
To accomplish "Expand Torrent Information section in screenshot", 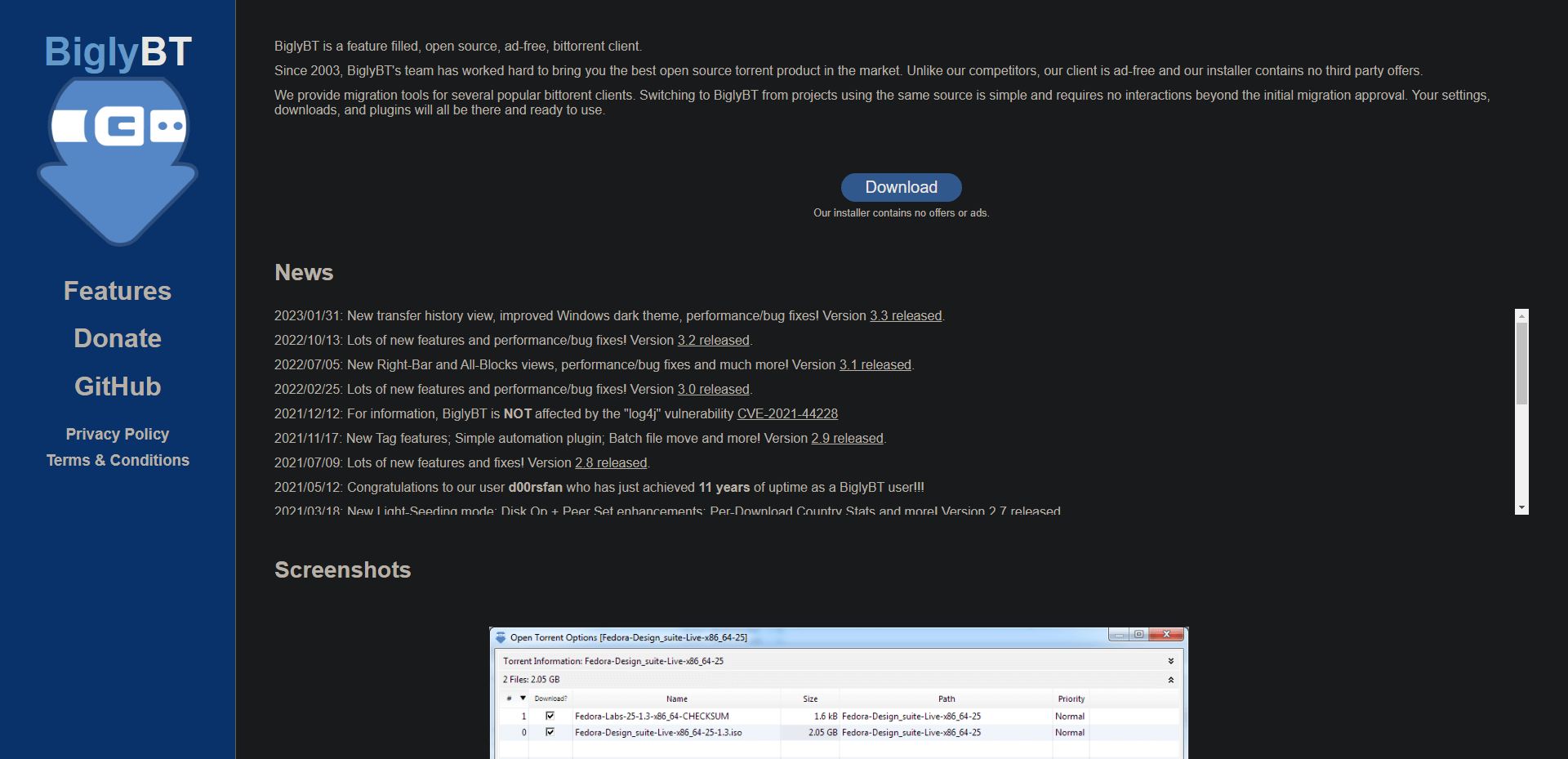I will pos(1170,661).
